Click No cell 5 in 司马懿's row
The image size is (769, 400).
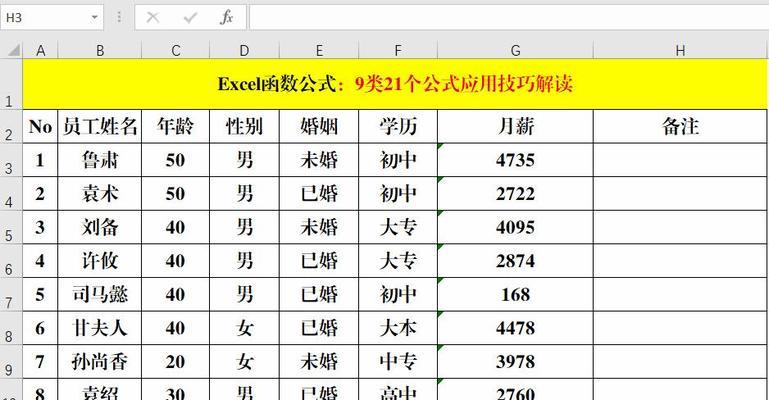pyautogui.click(x=40, y=295)
